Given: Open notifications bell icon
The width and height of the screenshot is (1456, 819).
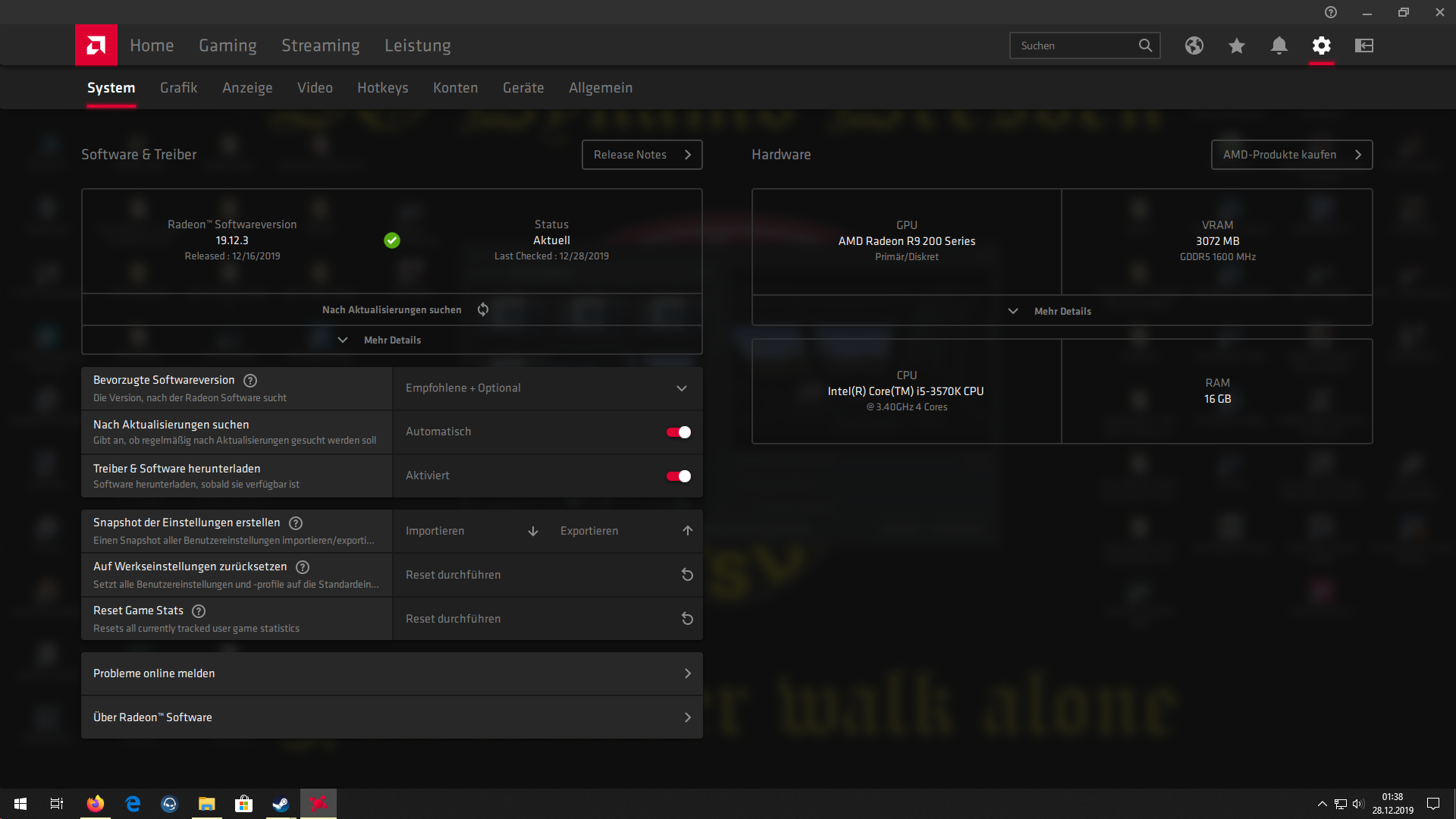Looking at the screenshot, I should click(x=1279, y=45).
